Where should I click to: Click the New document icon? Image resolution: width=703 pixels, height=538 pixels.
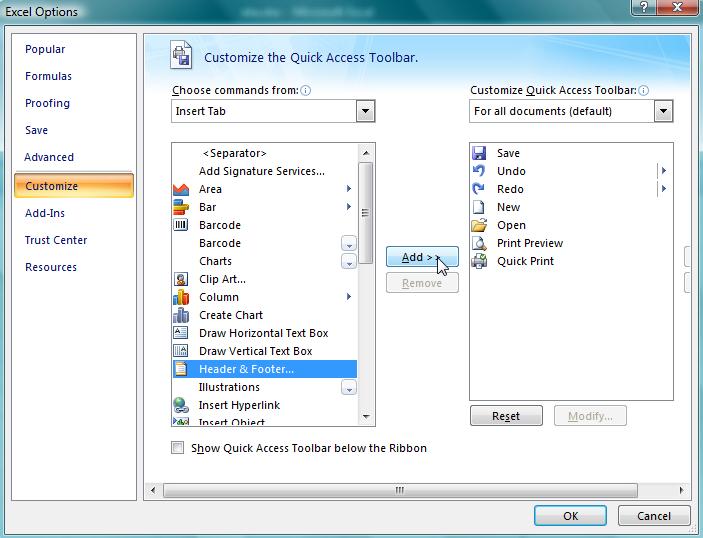tap(479, 207)
